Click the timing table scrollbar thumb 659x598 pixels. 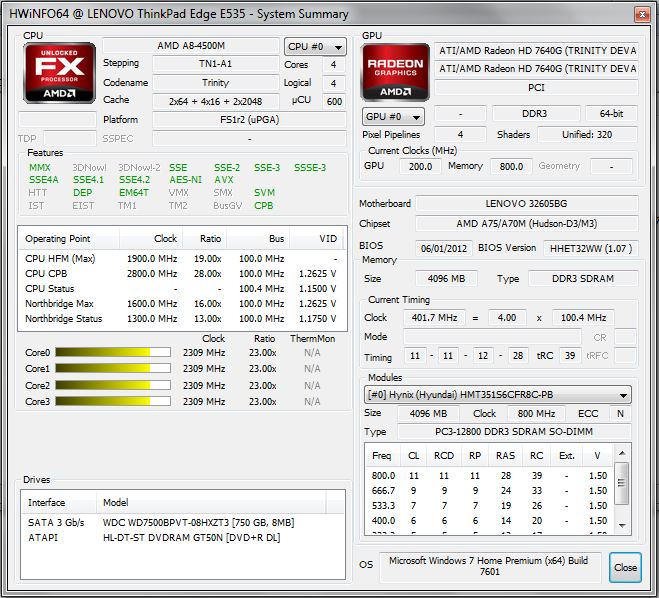pyautogui.click(x=621, y=483)
